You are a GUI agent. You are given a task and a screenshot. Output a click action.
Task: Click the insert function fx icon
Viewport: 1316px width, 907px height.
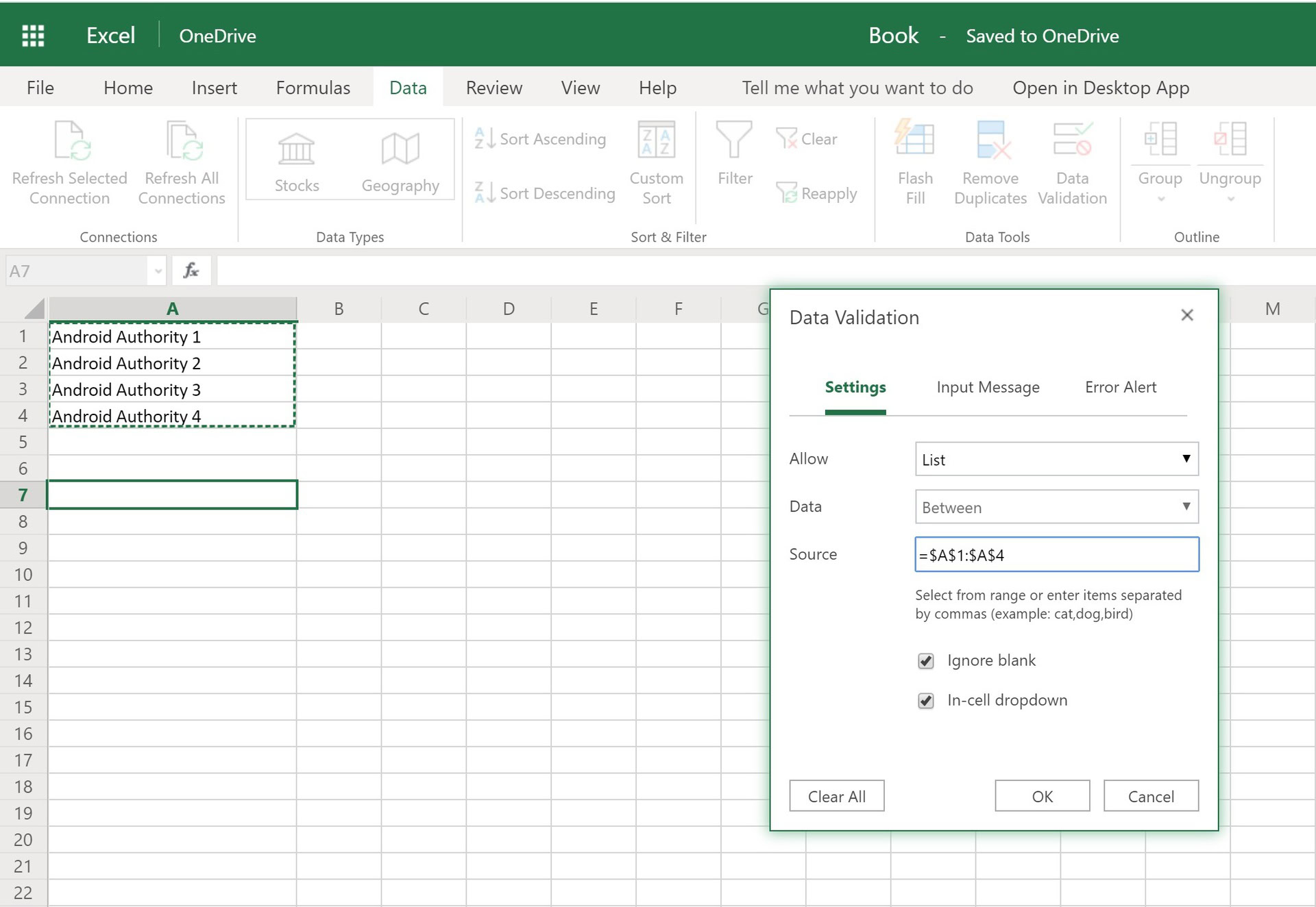tap(191, 271)
